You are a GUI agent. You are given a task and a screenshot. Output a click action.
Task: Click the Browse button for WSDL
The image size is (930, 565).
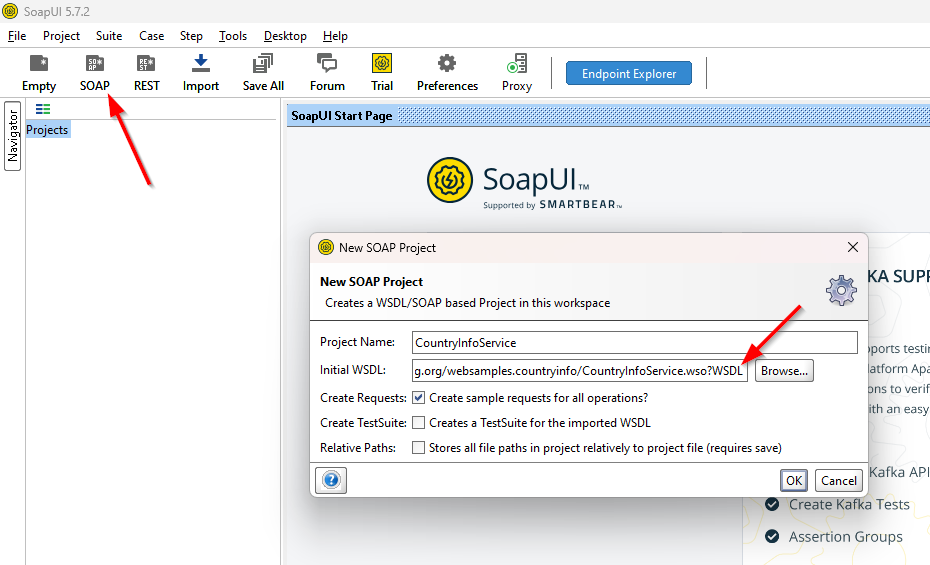(784, 371)
